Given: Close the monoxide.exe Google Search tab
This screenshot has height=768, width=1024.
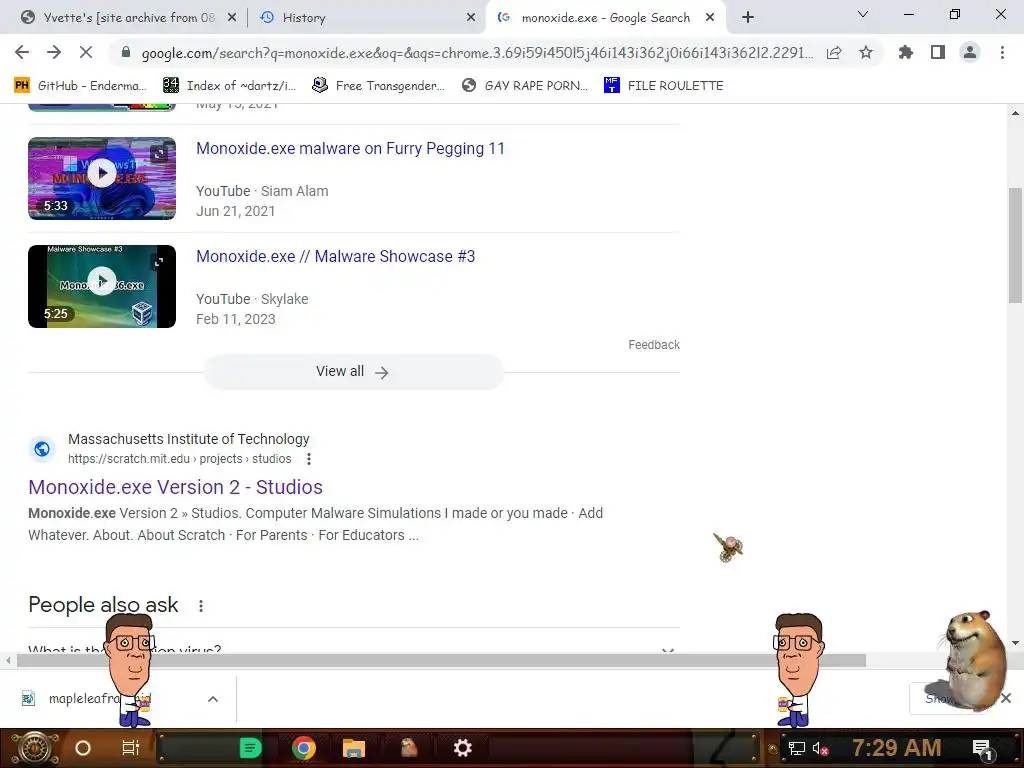Looking at the screenshot, I should [x=710, y=18].
